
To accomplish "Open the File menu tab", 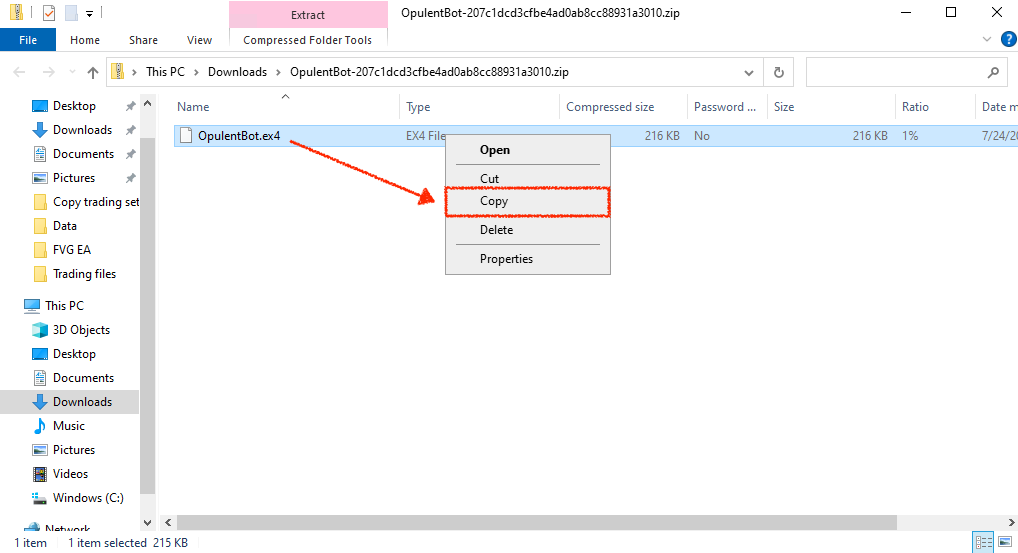I will 28,40.
